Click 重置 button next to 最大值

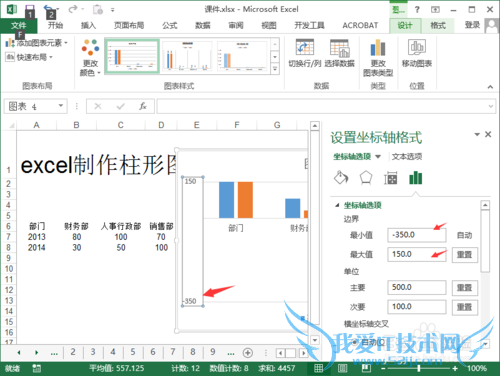tap(464, 255)
